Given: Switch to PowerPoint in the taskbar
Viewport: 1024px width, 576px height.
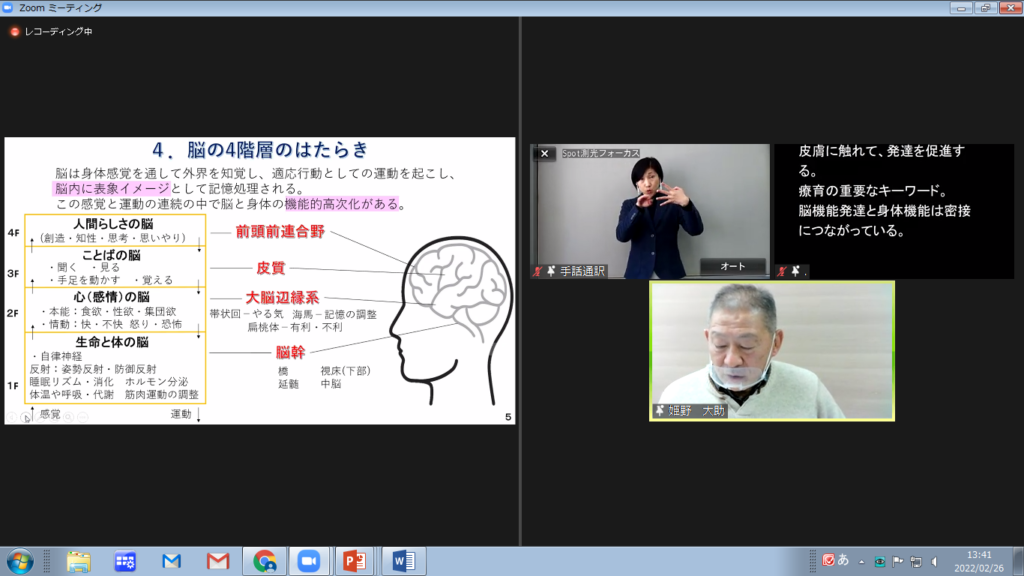Looking at the screenshot, I should click(x=354, y=561).
